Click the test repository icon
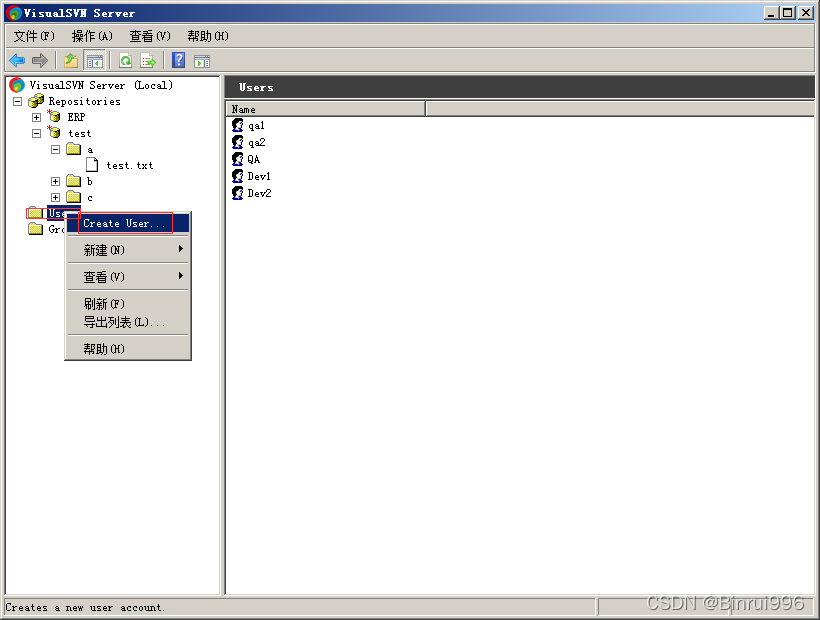Screen dimensions: 820x620 [54, 132]
